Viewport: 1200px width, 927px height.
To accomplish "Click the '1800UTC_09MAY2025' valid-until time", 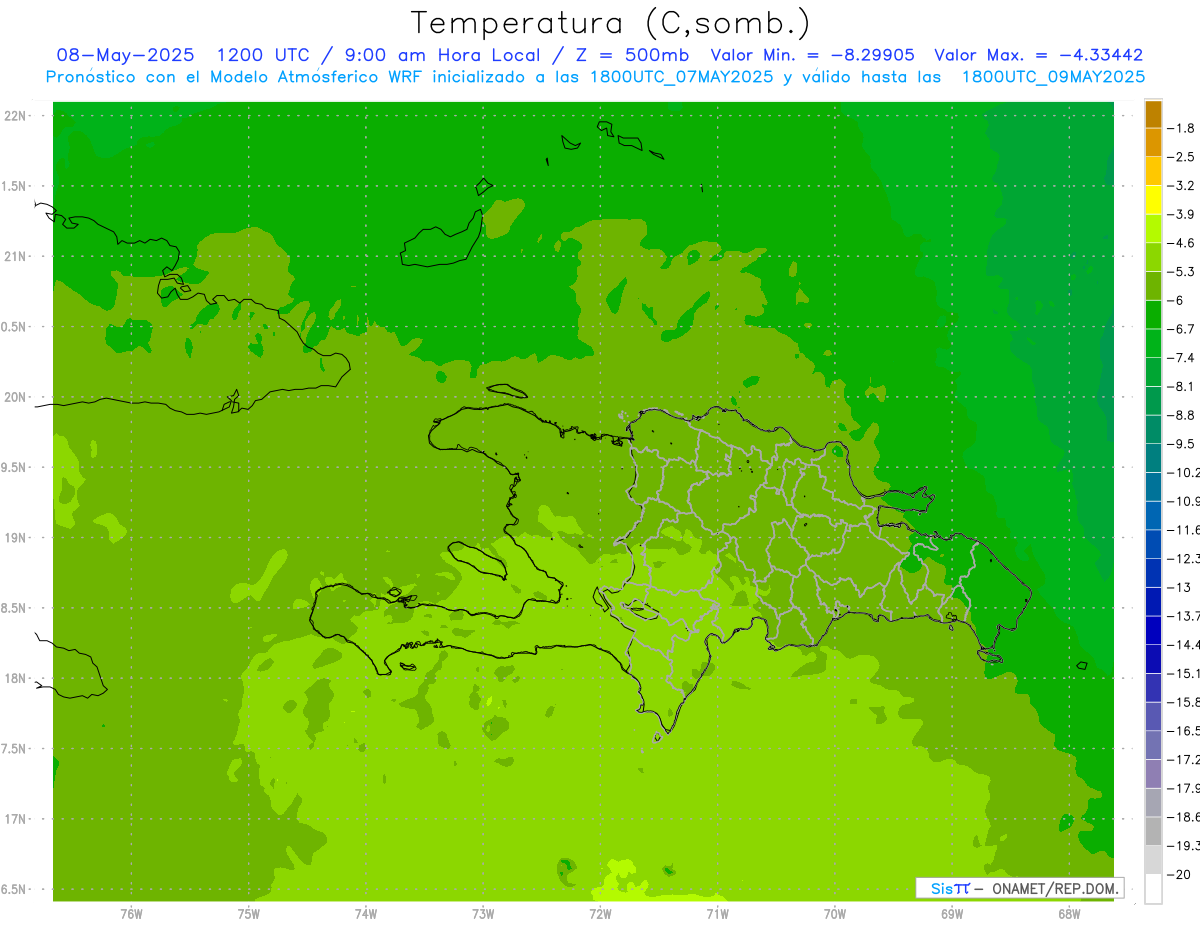I will click(1053, 77).
